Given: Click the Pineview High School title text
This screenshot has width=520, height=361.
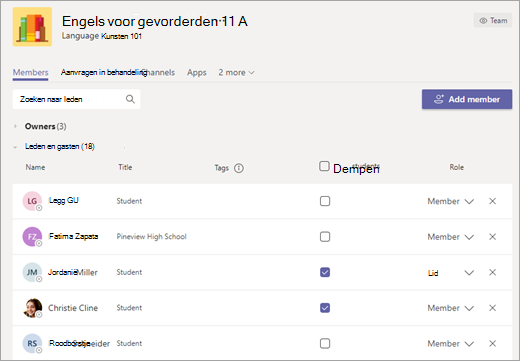Looking at the screenshot, I should (x=151, y=237).
